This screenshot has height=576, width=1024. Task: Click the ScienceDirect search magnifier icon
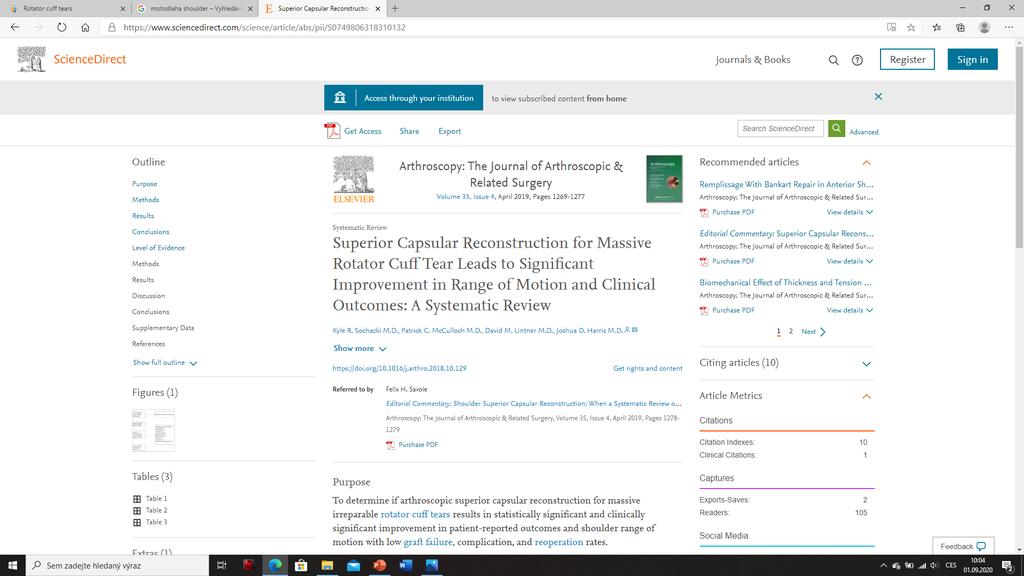tap(833, 60)
